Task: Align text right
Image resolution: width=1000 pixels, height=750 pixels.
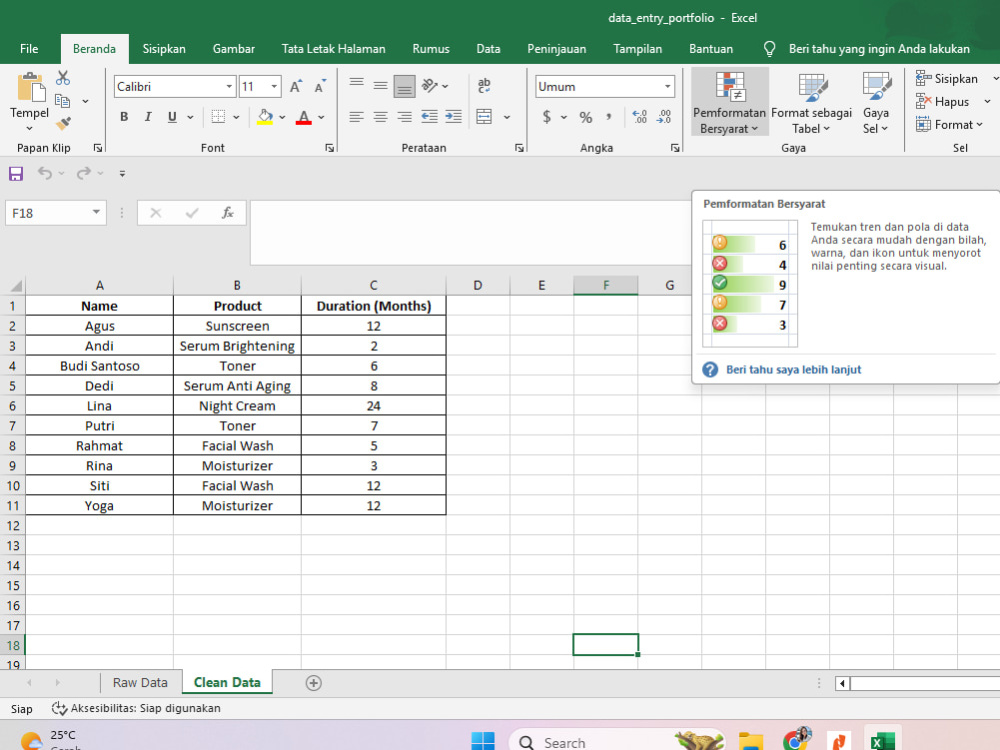Action: click(x=404, y=117)
